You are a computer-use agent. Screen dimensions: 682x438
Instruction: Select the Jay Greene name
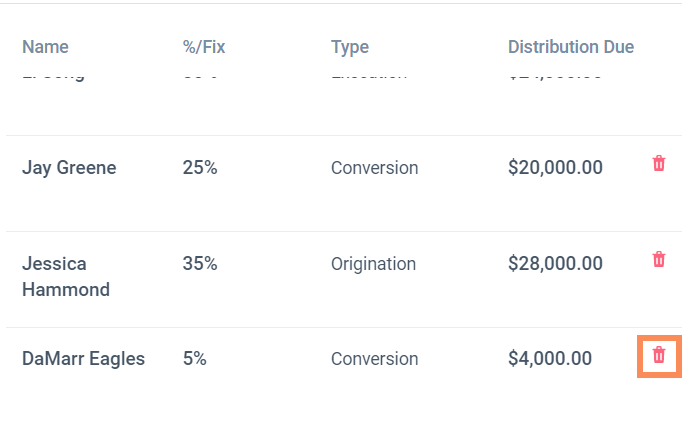[69, 168]
